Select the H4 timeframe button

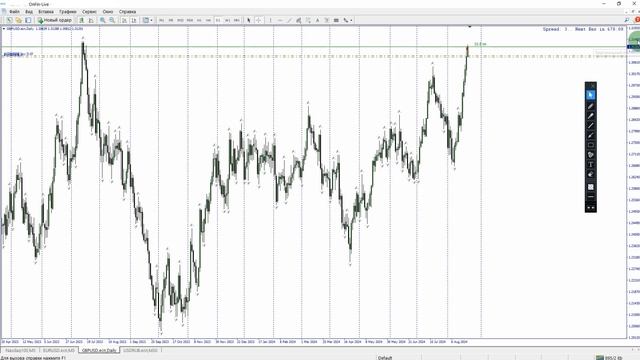click(209, 20)
